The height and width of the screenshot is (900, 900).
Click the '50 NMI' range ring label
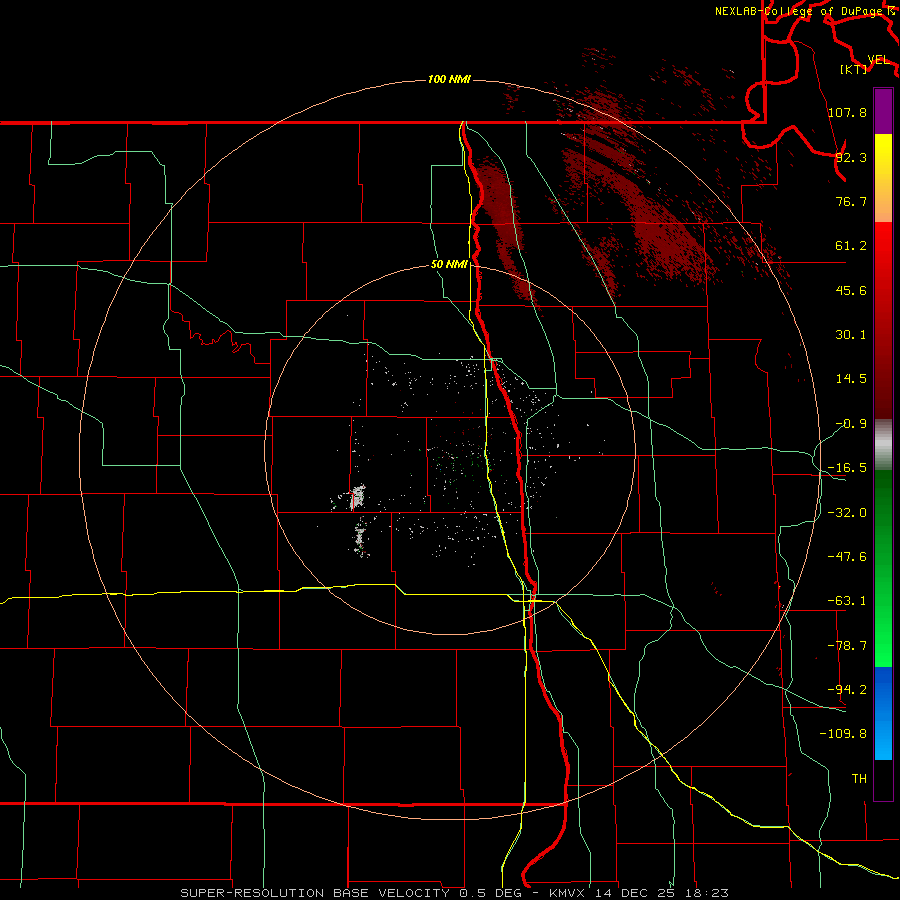tap(449, 265)
